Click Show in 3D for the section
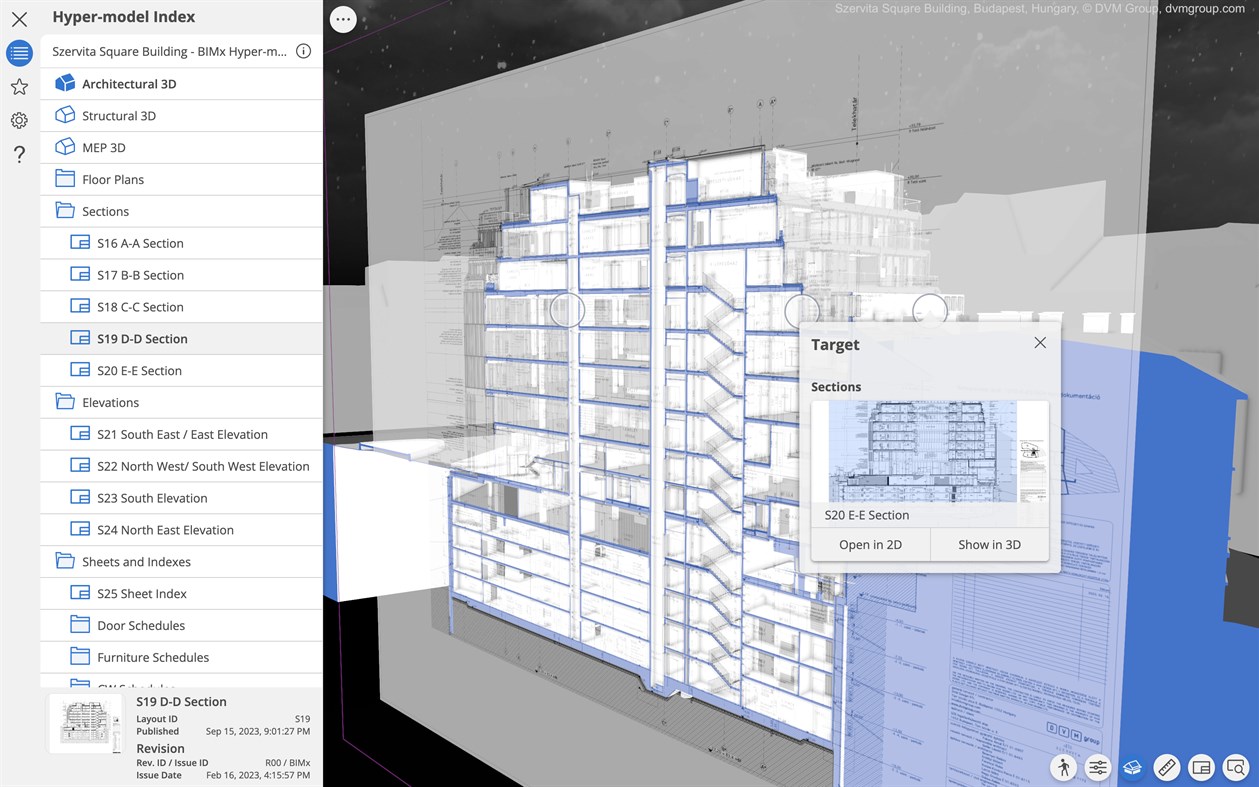The height and width of the screenshot is (787, 1259). pyautogui.click(x=989, y=544)
